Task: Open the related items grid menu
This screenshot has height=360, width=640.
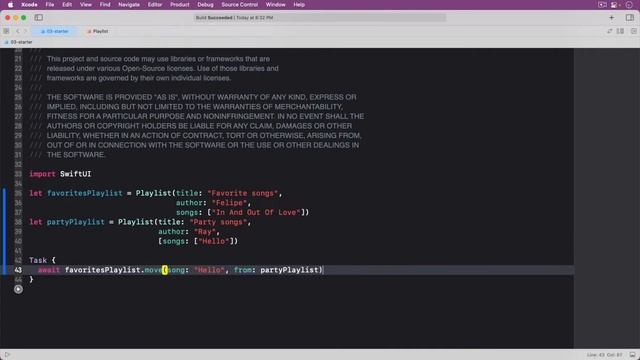Action: (6, 31)
